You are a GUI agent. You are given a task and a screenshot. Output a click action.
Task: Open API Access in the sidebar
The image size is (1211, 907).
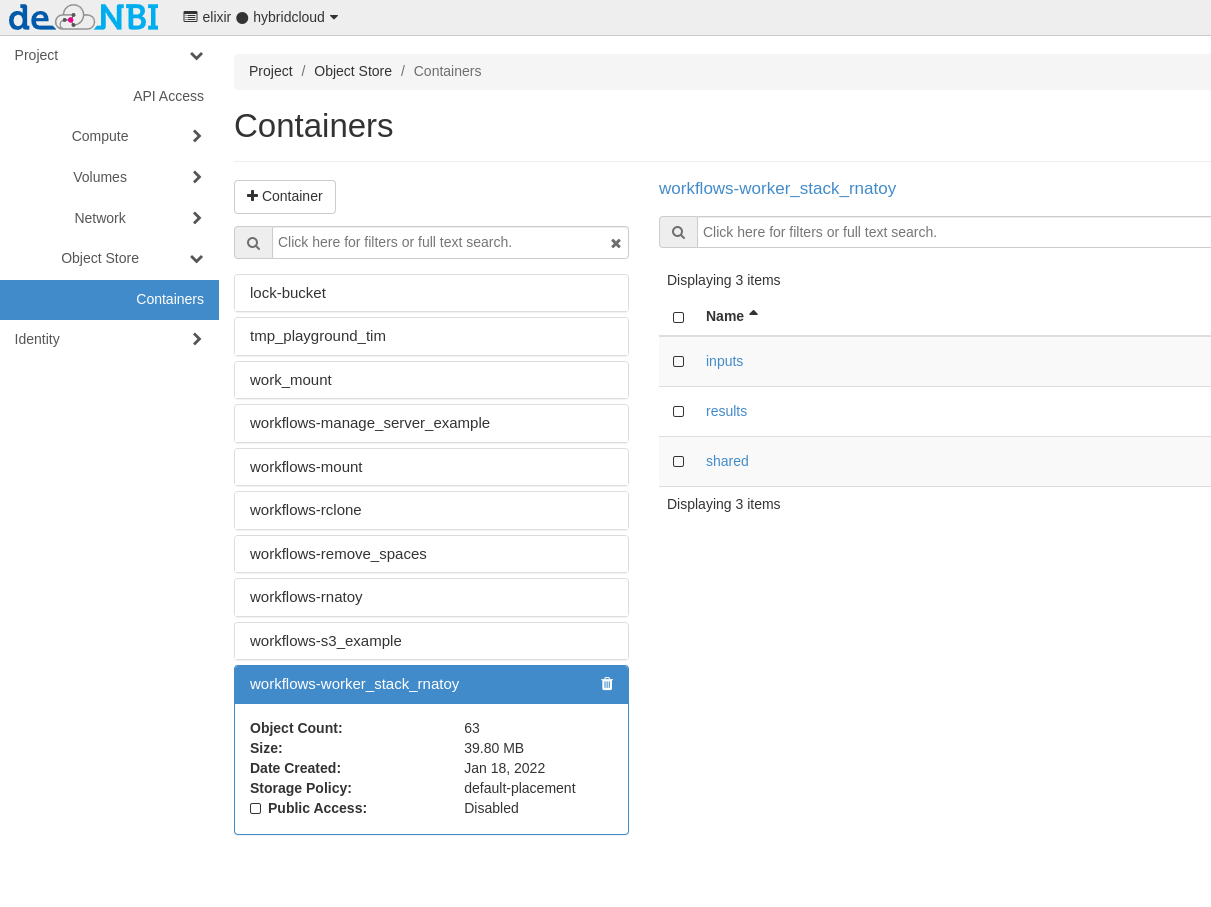coord(168,96)
